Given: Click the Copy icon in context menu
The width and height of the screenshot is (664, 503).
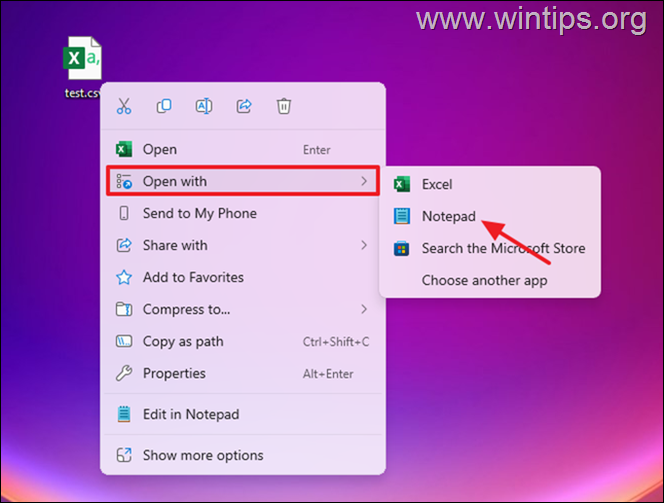Looking at the screenshot, I should point(164,106).
